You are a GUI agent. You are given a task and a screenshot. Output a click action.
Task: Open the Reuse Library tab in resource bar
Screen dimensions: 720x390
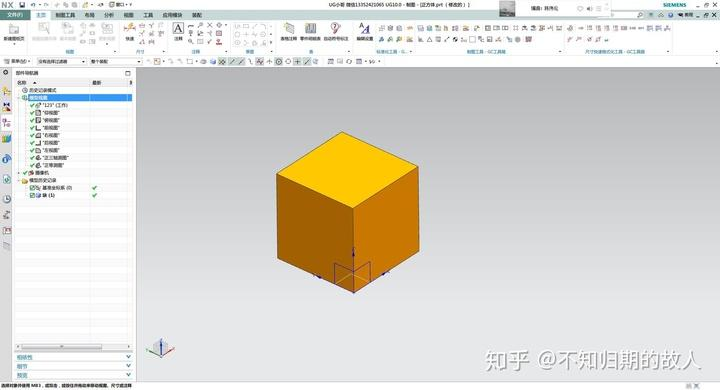pos(6,139)
